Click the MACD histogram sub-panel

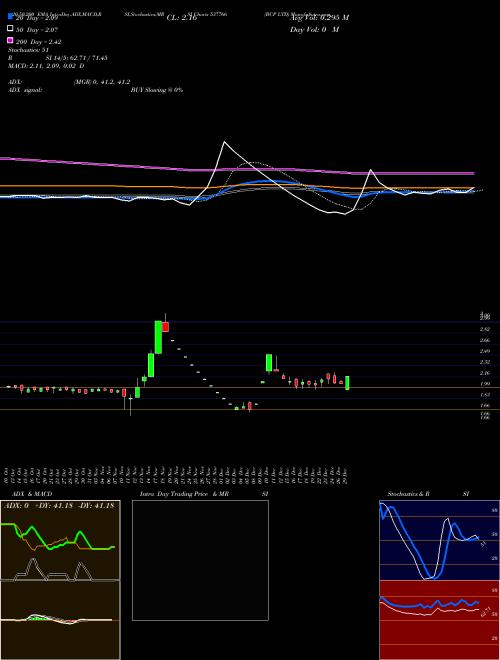point(60,620)
